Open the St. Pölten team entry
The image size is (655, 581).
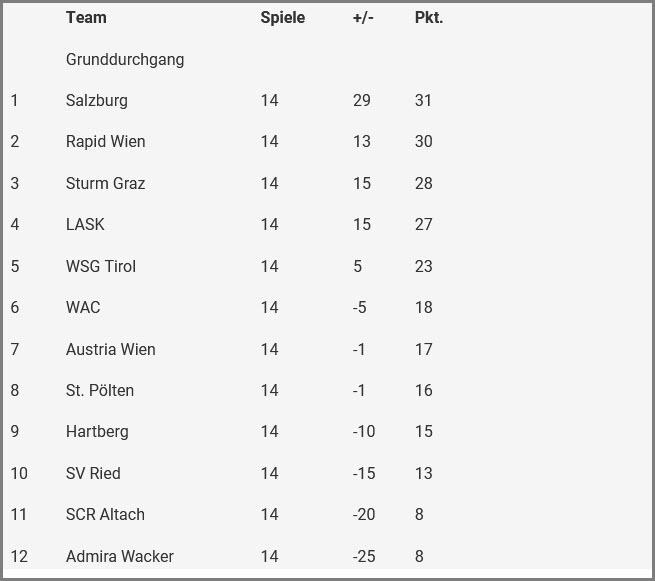tap(99, 390)
